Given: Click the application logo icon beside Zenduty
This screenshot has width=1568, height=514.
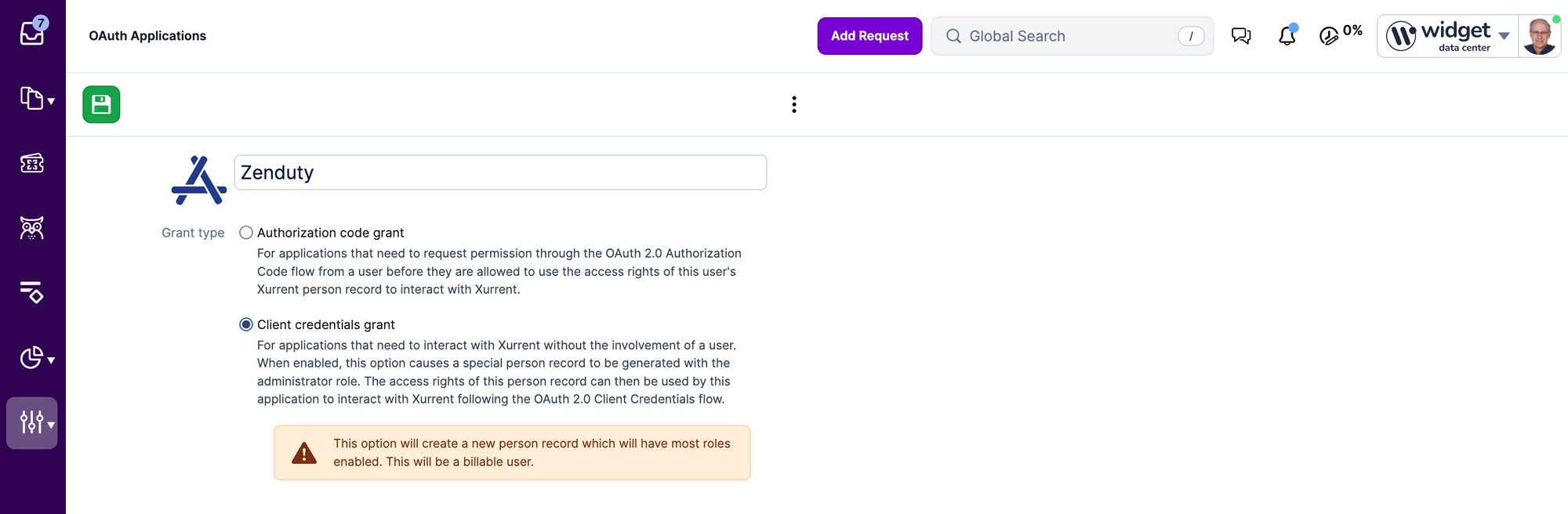Looking at the screenshot, I should (199, 180).
